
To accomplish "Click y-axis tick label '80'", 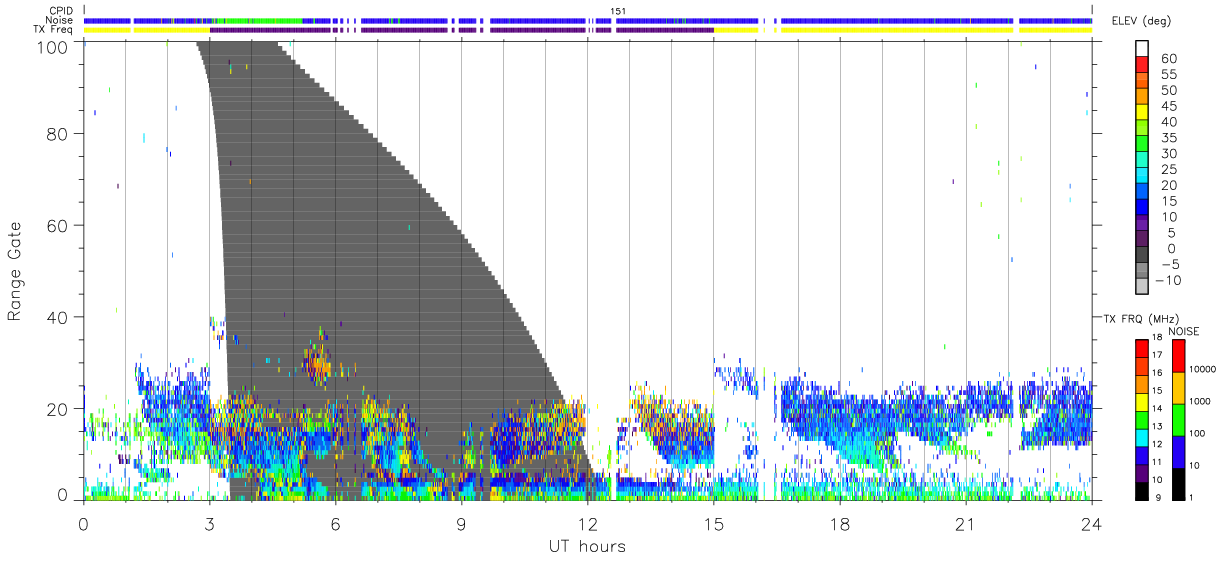I will (x=58, y=133).
